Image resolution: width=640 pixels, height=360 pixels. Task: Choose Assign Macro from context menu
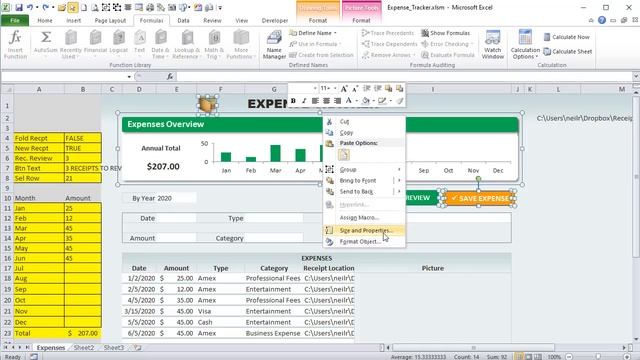click(364, 218)
